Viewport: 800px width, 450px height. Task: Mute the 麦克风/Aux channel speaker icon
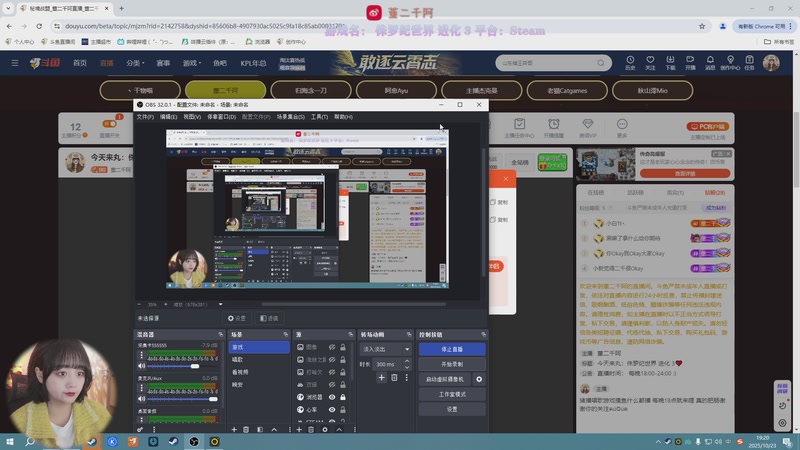(x=141, y=399)
